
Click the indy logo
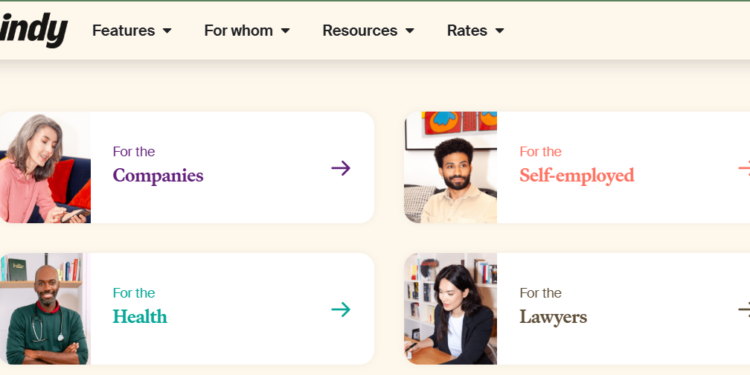(33, 30)
